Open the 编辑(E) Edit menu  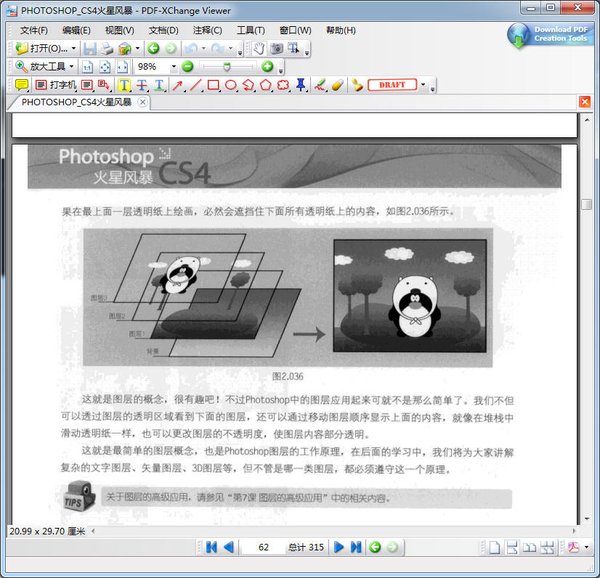coord(76,30)
